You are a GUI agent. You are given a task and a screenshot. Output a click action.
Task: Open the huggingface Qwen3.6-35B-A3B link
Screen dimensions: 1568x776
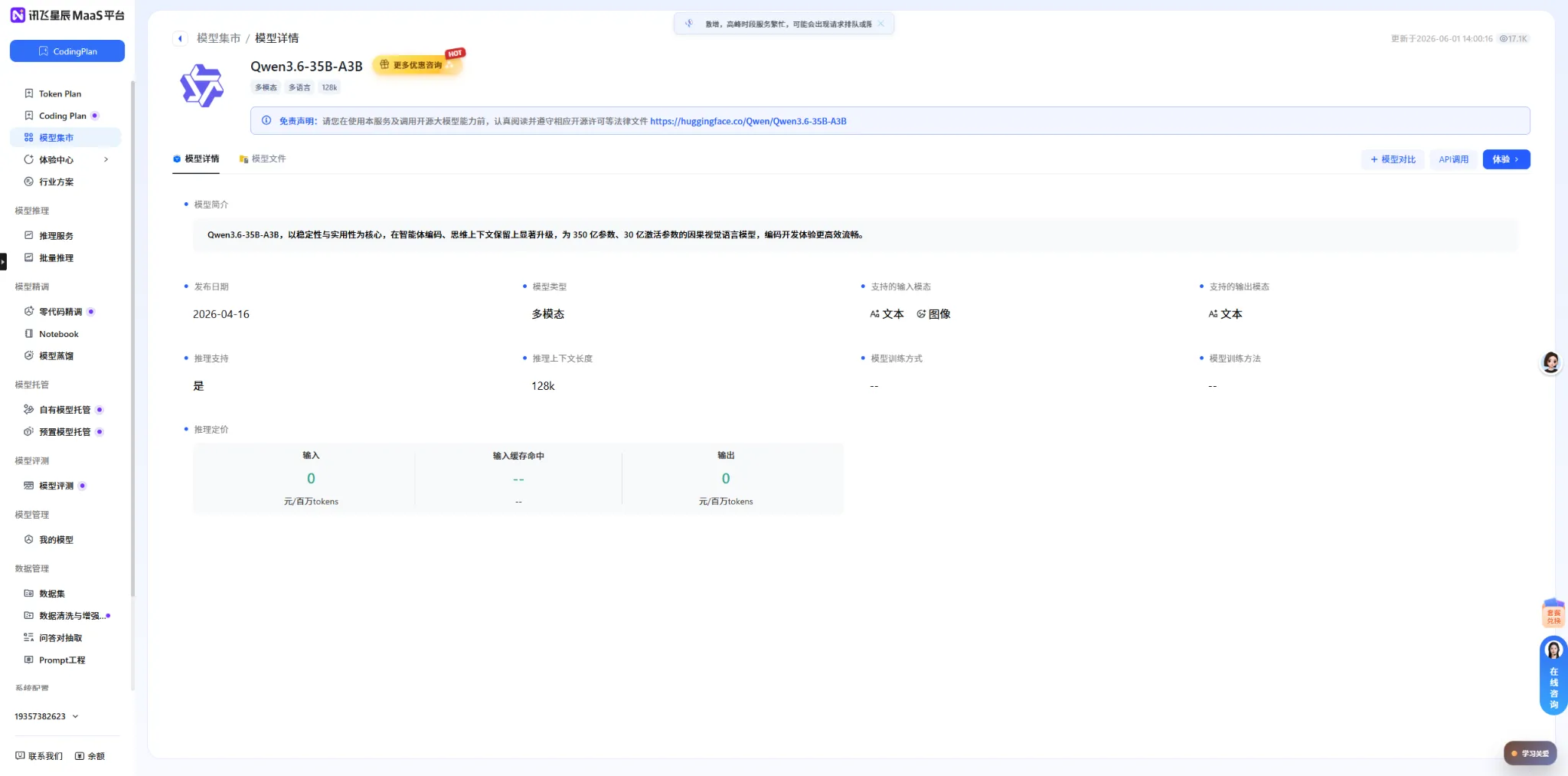[x=748, y=121]
